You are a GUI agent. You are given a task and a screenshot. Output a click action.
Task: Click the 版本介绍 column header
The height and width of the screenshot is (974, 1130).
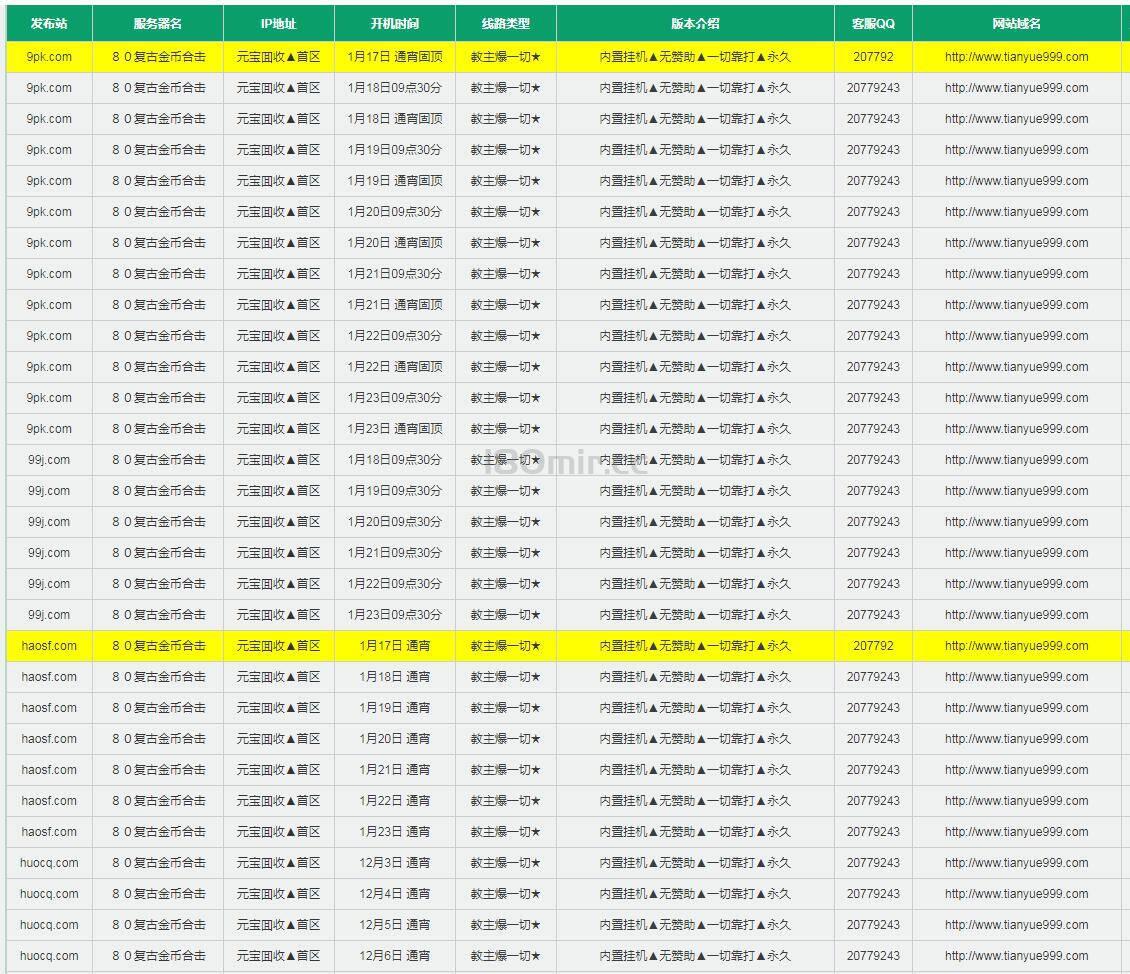click(x=695, y=24)
